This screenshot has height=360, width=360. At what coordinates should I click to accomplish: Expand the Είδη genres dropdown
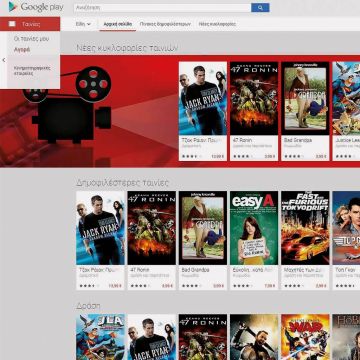click(83, 24)
